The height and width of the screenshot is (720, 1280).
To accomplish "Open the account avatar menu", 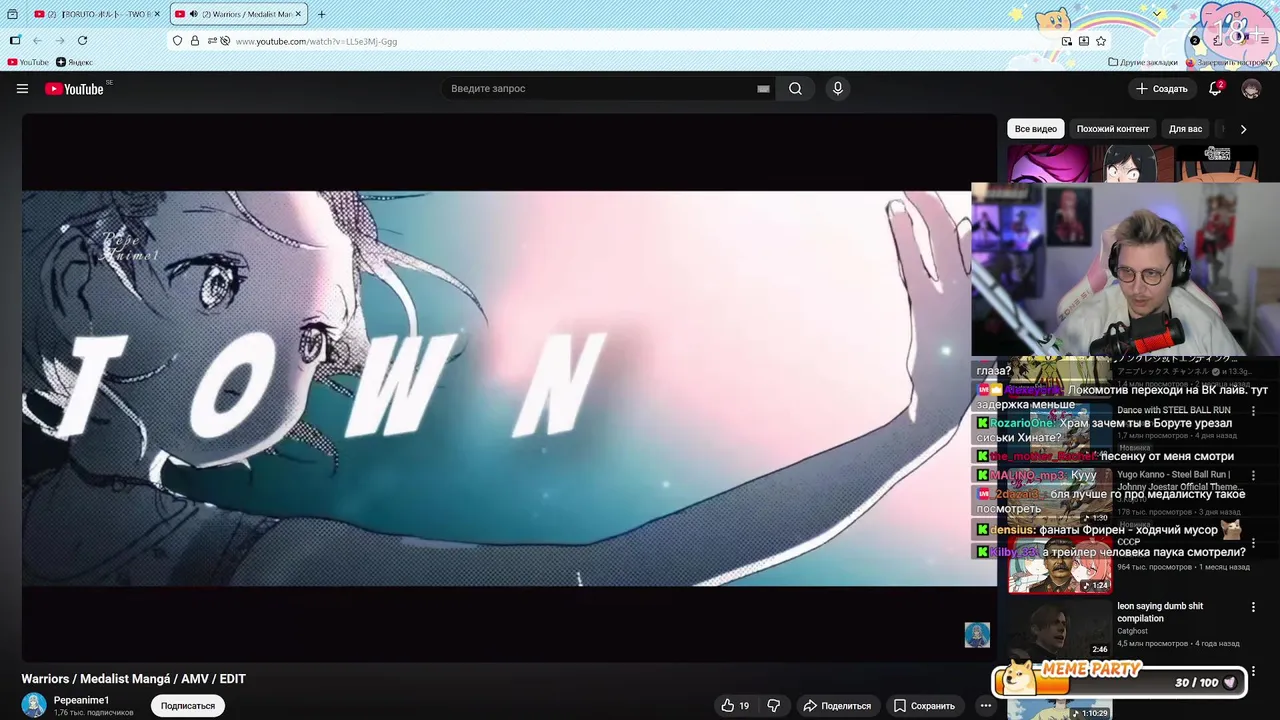I will (1251, 89).
